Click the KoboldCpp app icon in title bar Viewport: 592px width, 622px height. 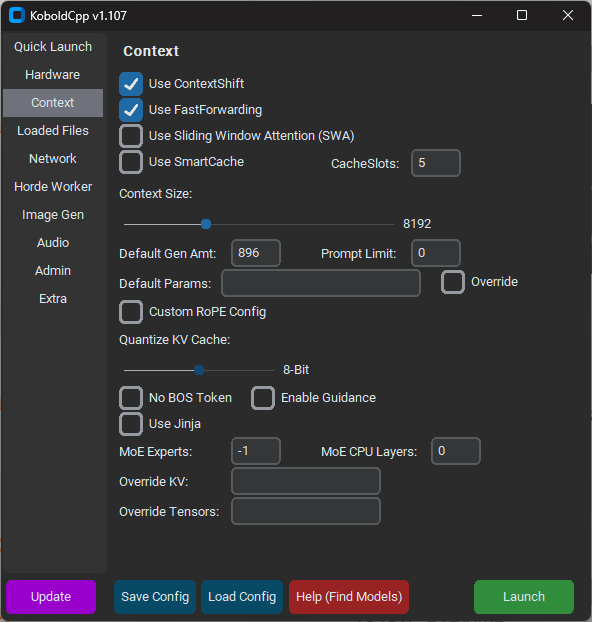pos(17,15)
